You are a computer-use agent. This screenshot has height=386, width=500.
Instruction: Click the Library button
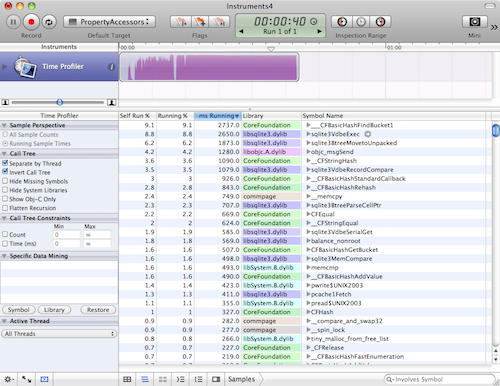54,310
